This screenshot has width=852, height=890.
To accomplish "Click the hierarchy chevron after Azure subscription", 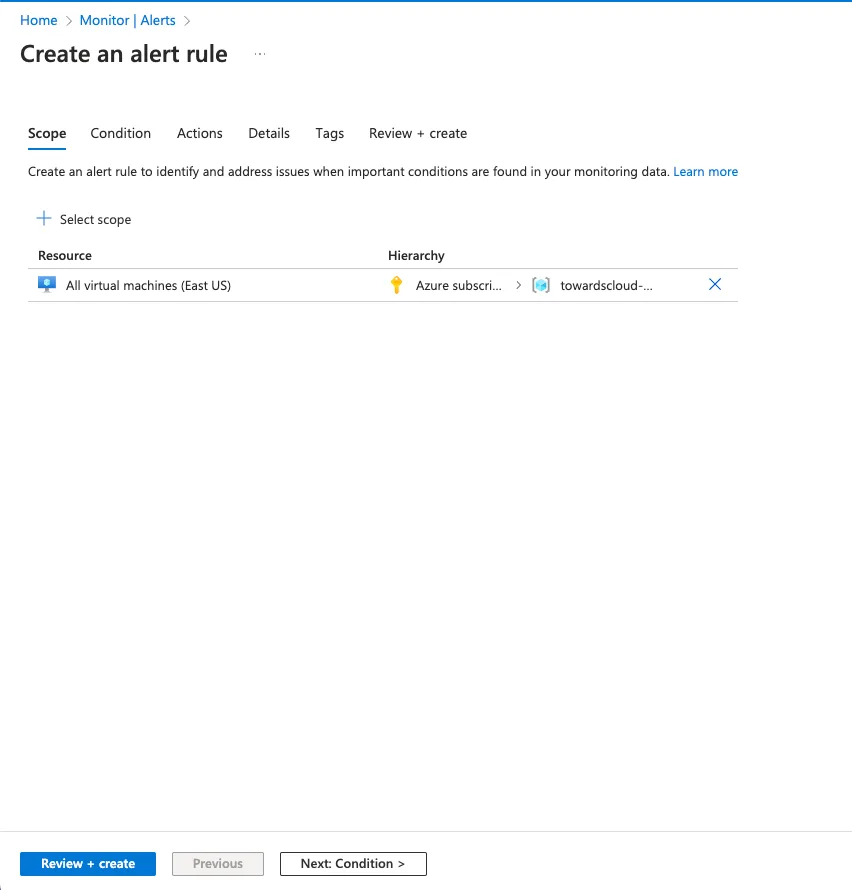I will [518, 285].
